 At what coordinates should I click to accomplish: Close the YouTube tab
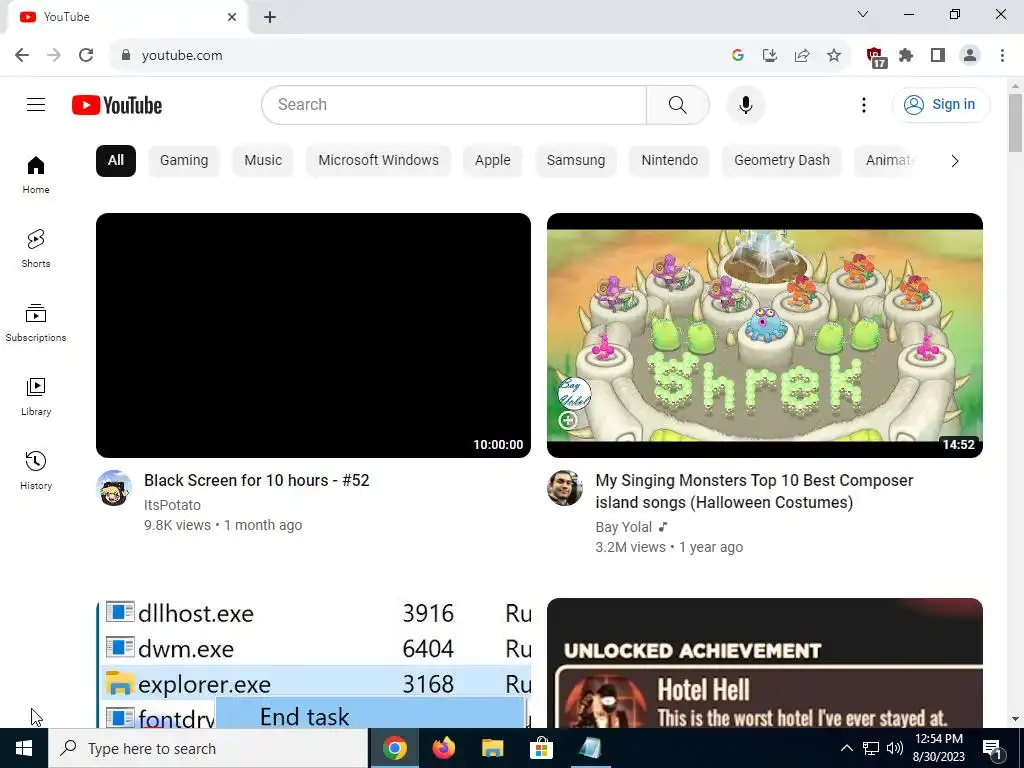tap(232, 17)
